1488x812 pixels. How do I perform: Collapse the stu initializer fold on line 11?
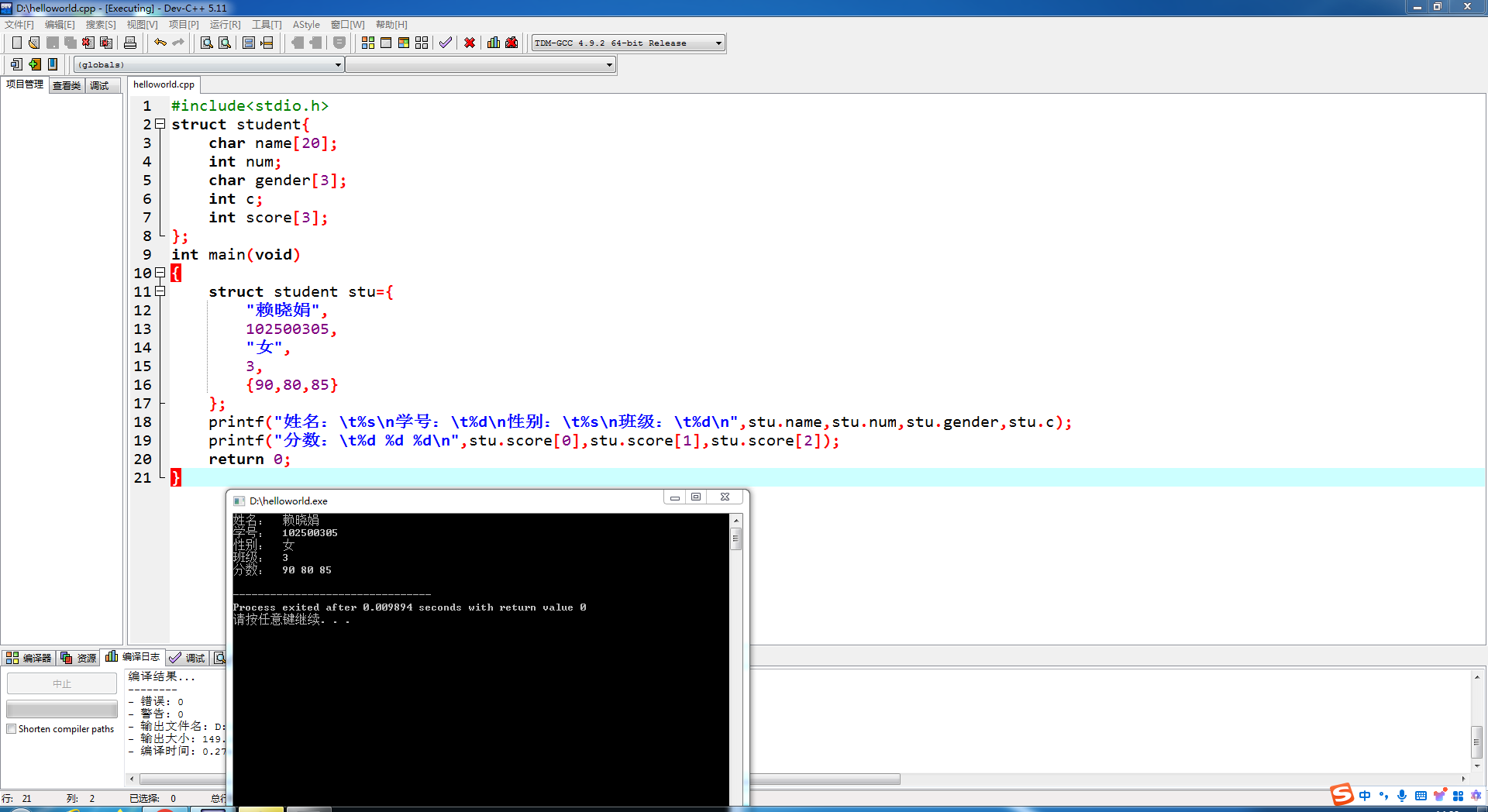(160, 291)
